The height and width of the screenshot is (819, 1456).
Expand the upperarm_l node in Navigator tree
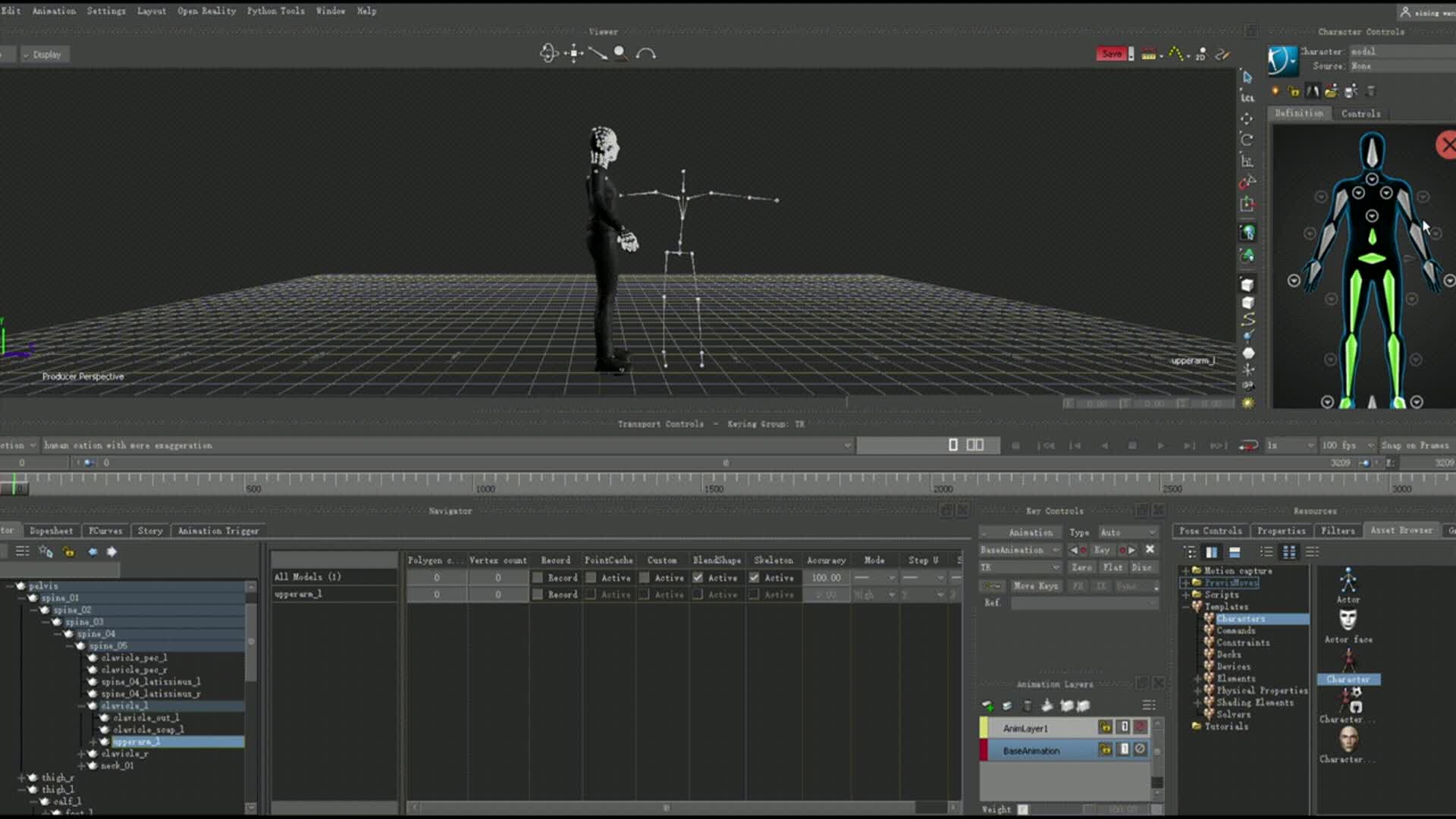tap(93, 742)
